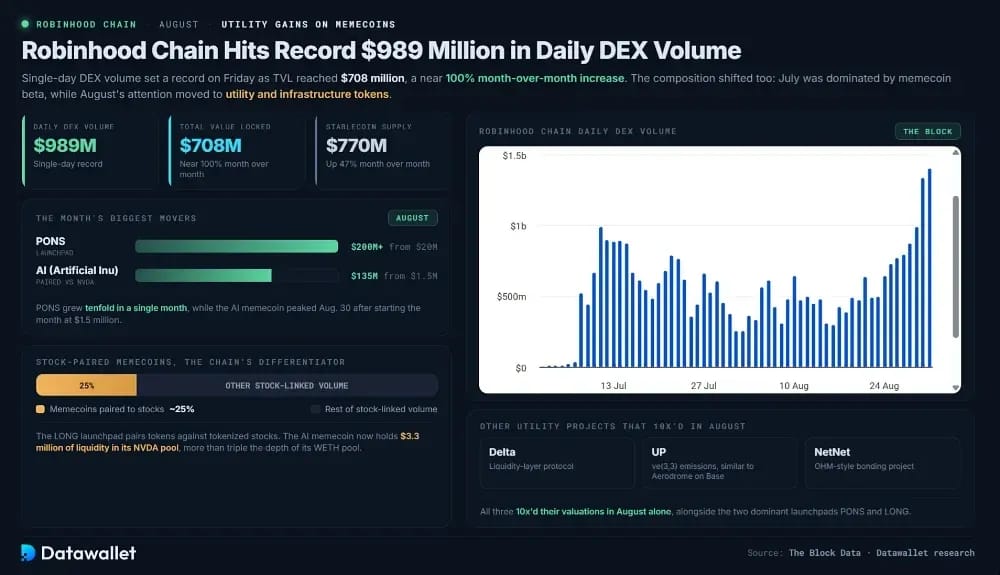Click the main headline about $989 Million

click(x=381, y=50)
